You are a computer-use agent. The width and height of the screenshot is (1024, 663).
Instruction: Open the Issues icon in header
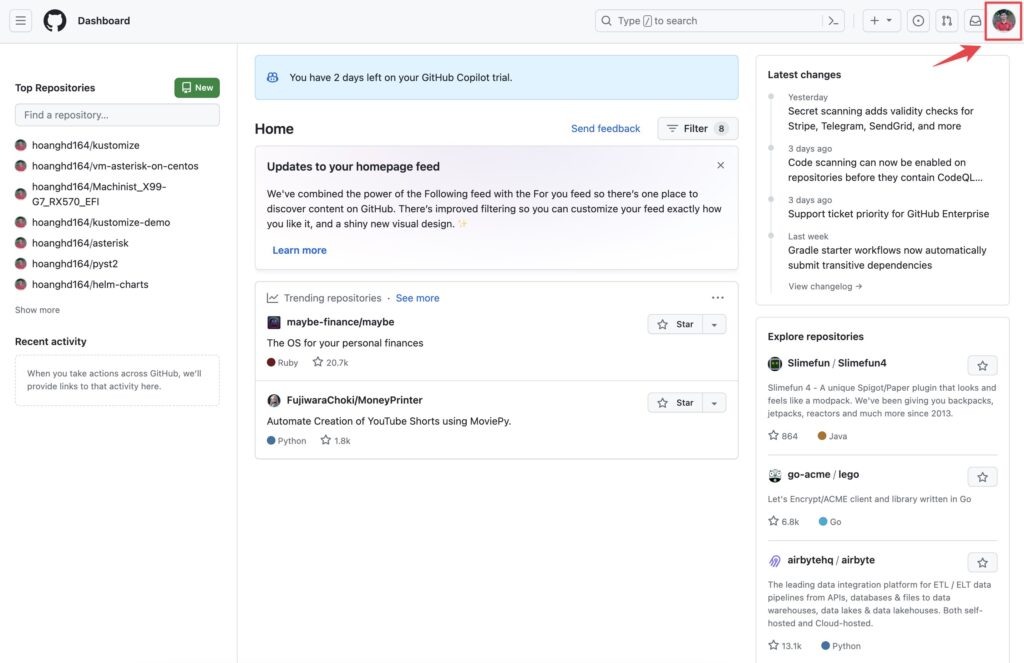[918, 21]
